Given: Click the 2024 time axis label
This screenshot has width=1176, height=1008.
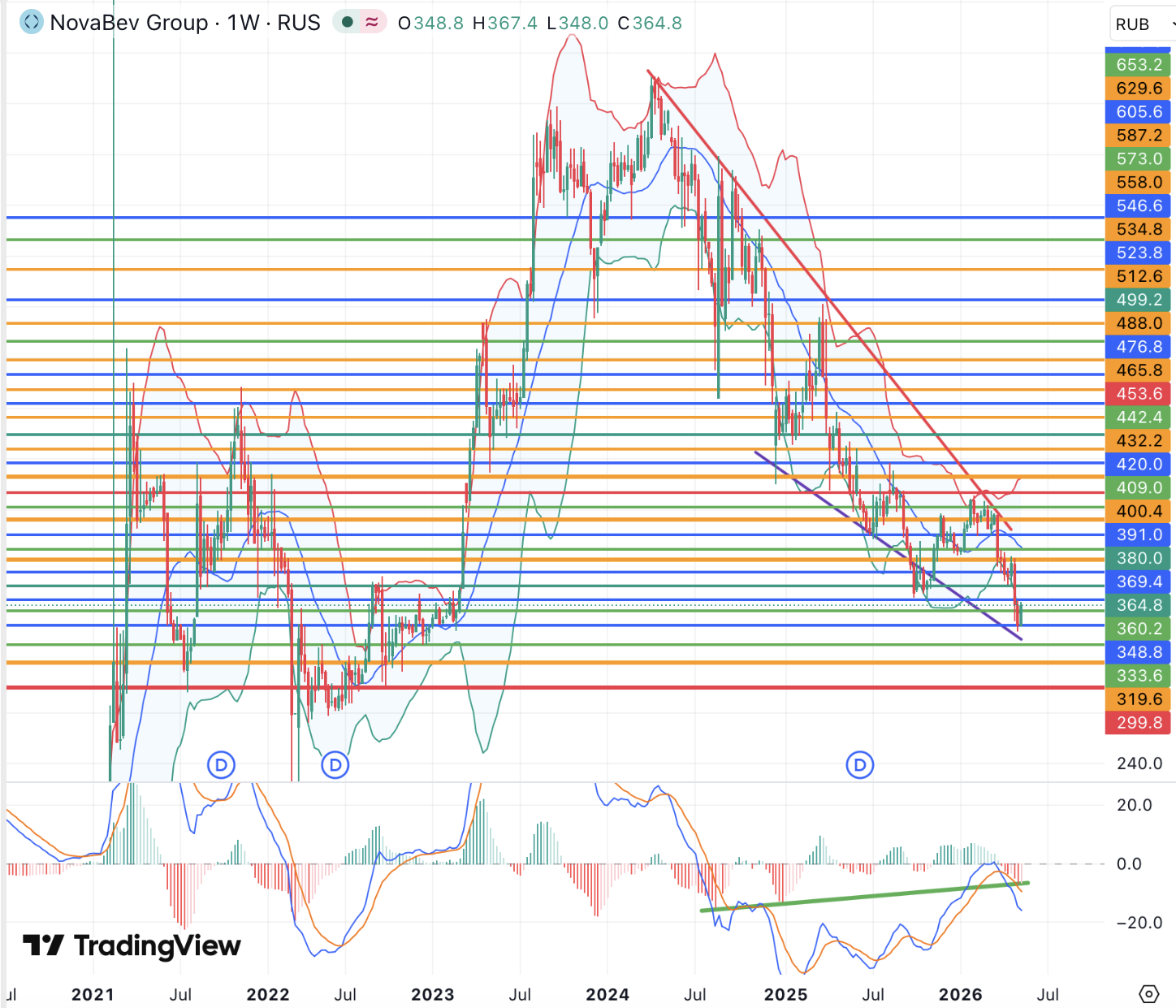Looking at the screenshot, I should (607, 995).
